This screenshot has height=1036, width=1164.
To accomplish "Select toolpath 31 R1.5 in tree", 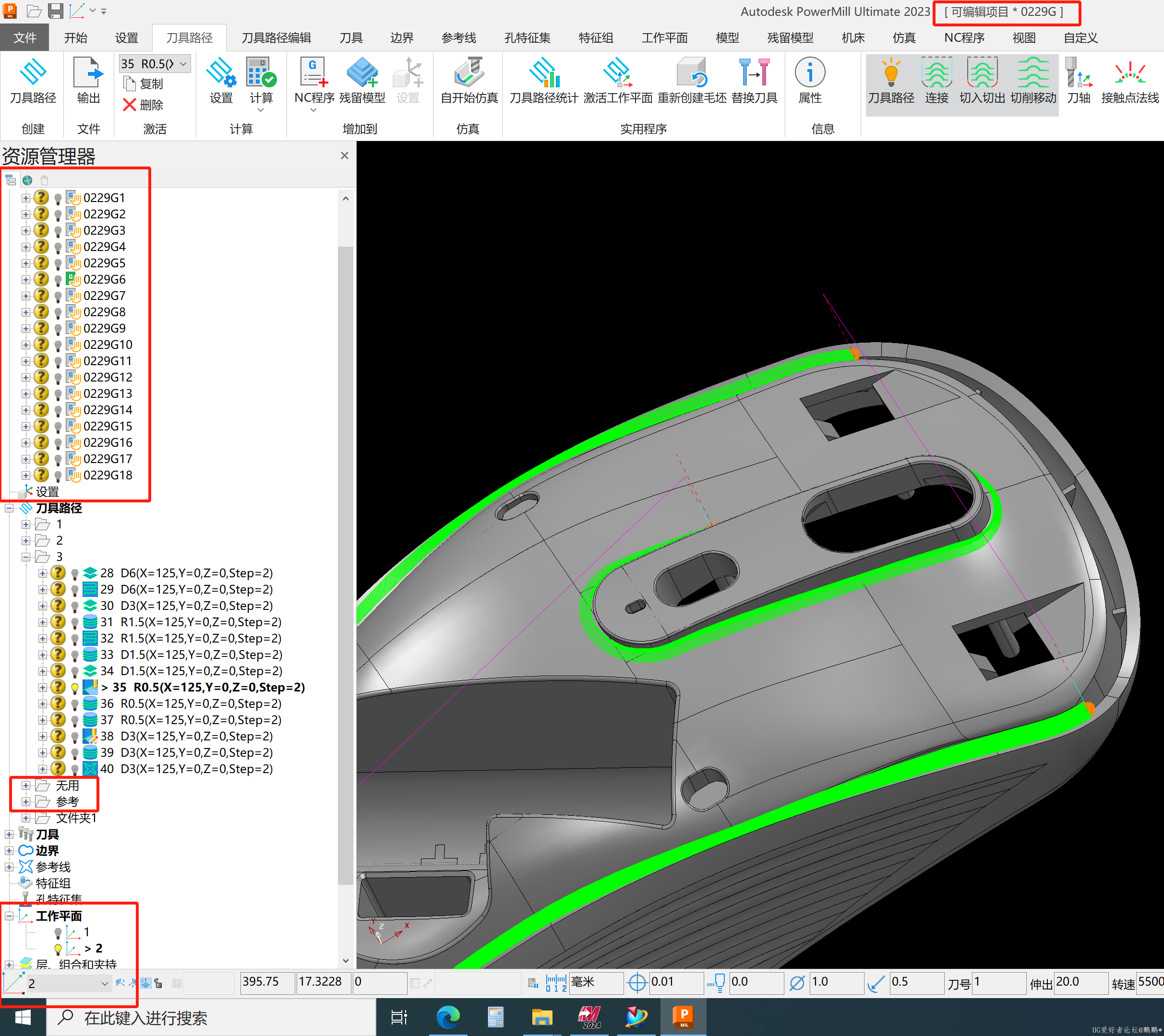I will (191, 622).
